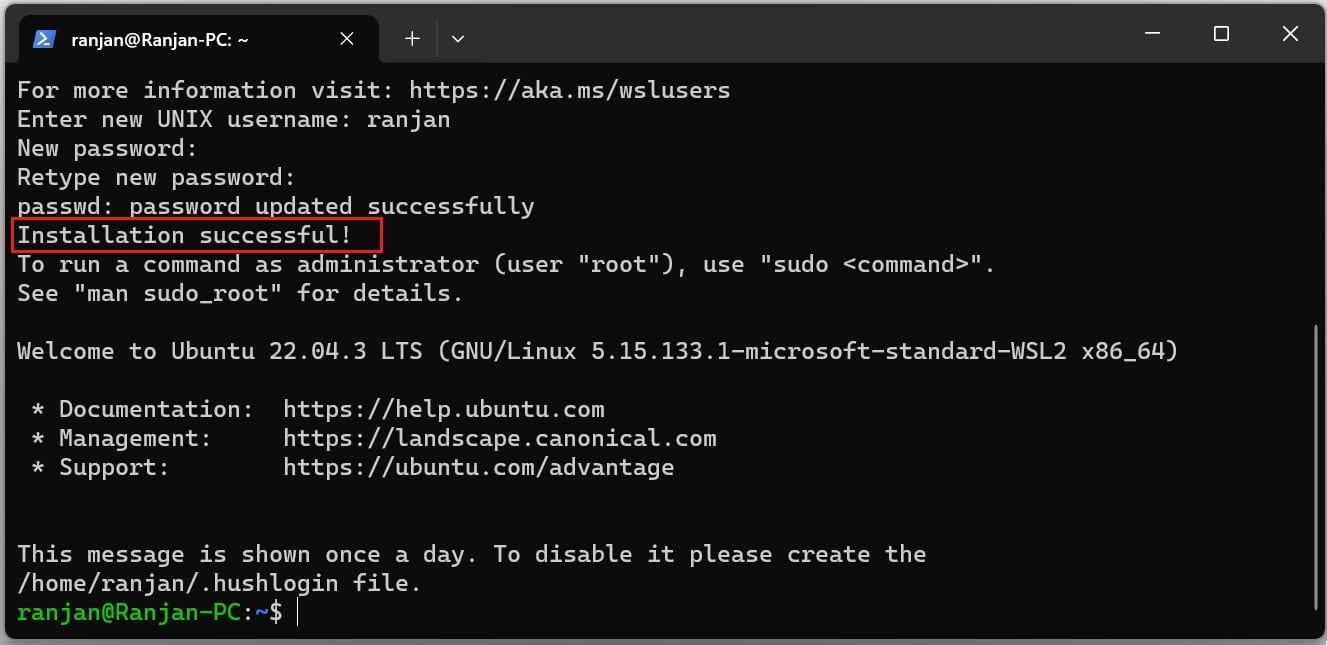Open the new tab profile dropdown
Image resolution: width=1327 pixels, height=645 pixels.
(x=458, y=38)
